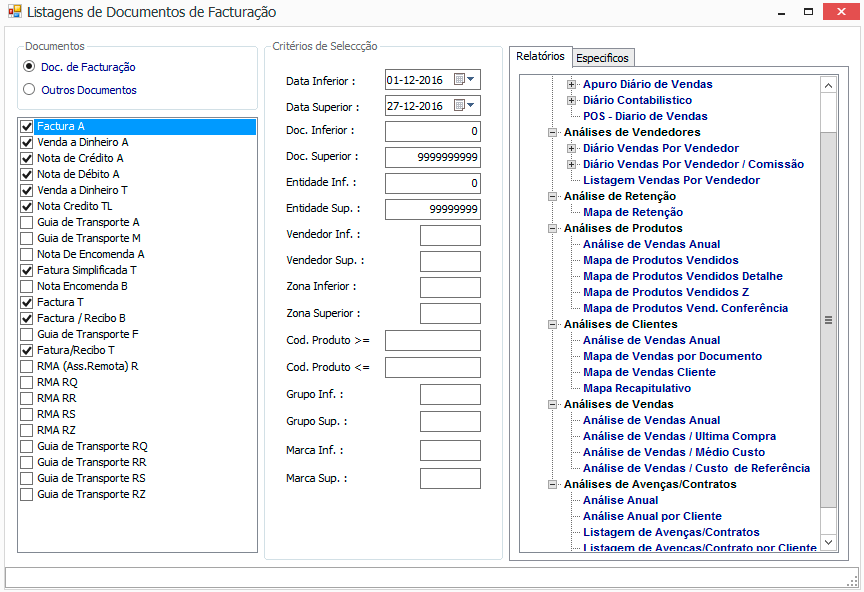Open Mapa Recapitulativo report
The width and height of the screenshot is (864, 592).
637,388
